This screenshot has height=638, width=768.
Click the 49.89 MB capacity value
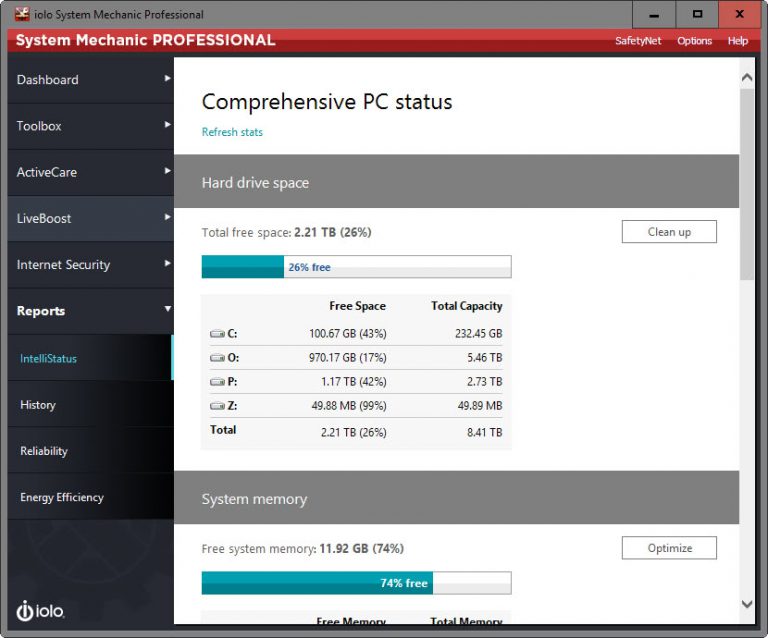pos(480,406)
